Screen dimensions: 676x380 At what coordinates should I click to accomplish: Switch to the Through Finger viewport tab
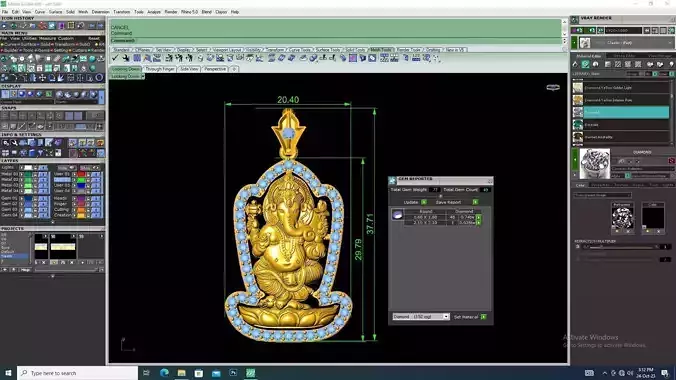tap(160, 69)
